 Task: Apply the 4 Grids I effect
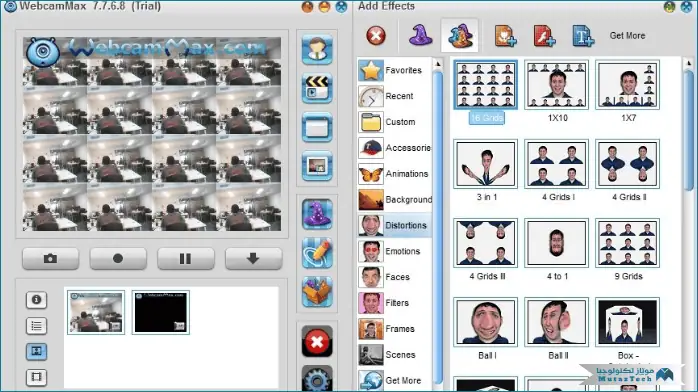(556, 164)
